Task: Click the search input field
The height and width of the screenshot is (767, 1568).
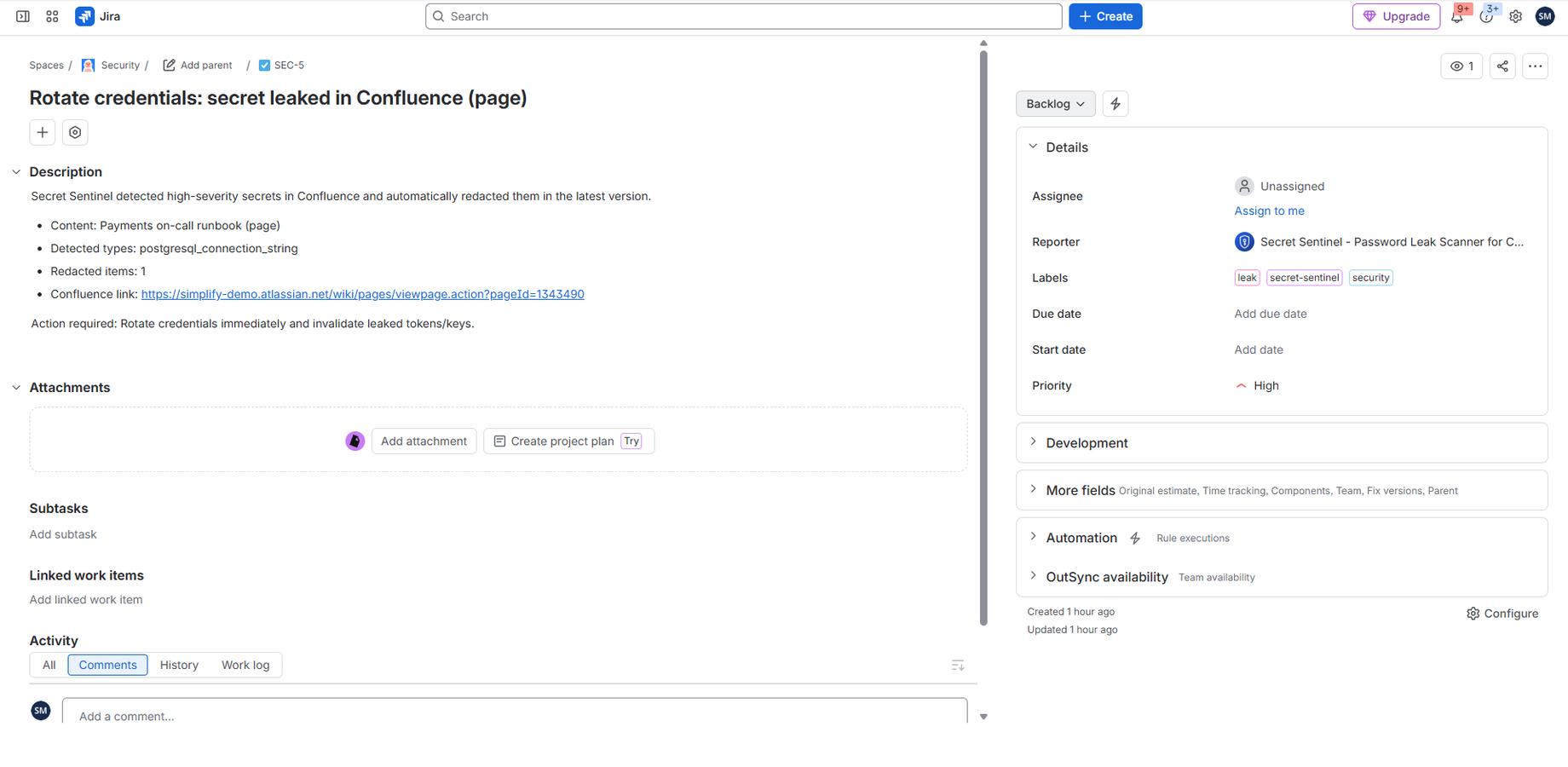Action: coord(744,16)
